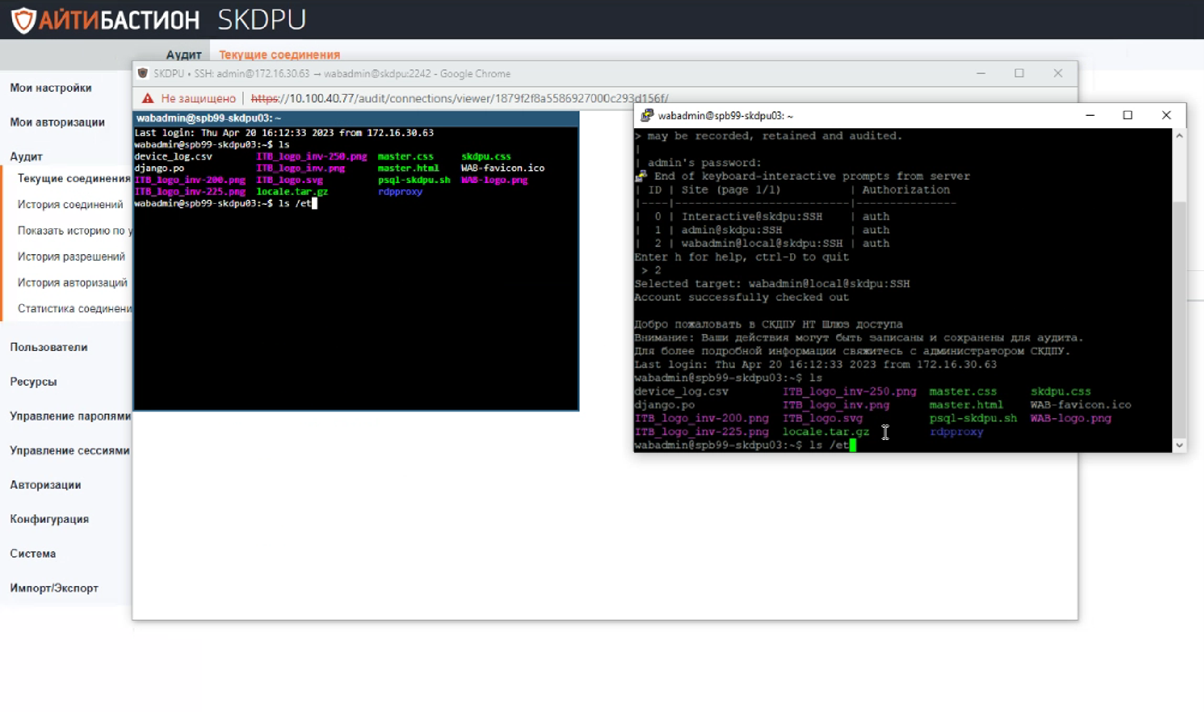
Task: Click 'psql-skdpu.sh' in PuTTY terminal
Action: pos(973,418)
